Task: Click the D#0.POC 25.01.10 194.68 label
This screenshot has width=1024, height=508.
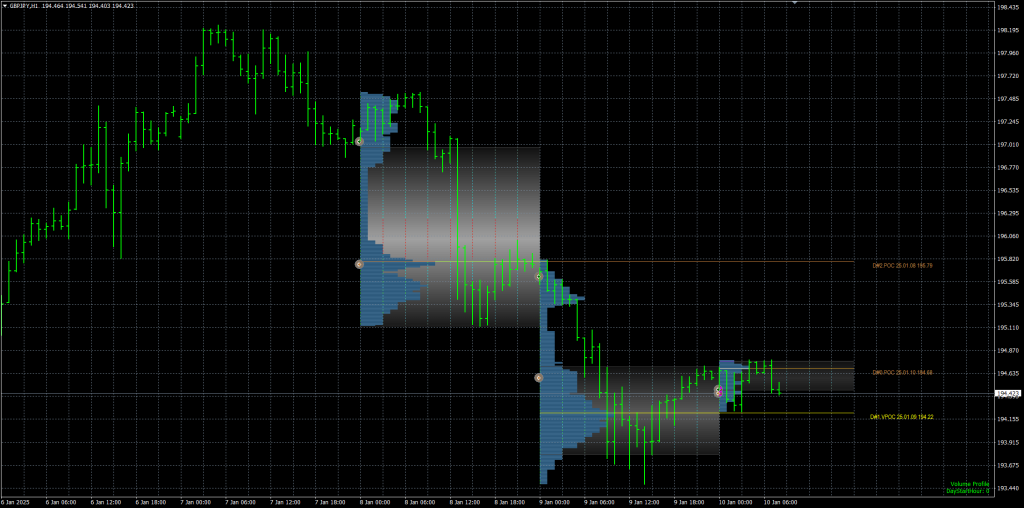Action: [902, 373]
